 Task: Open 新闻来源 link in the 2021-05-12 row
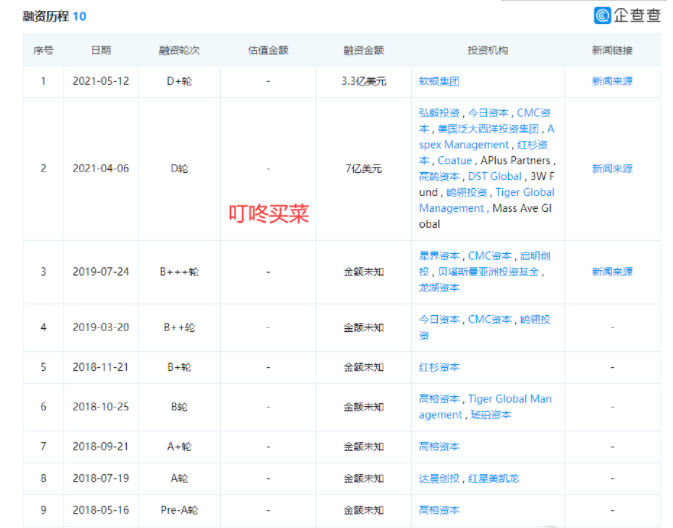click(x=612, y=81)
